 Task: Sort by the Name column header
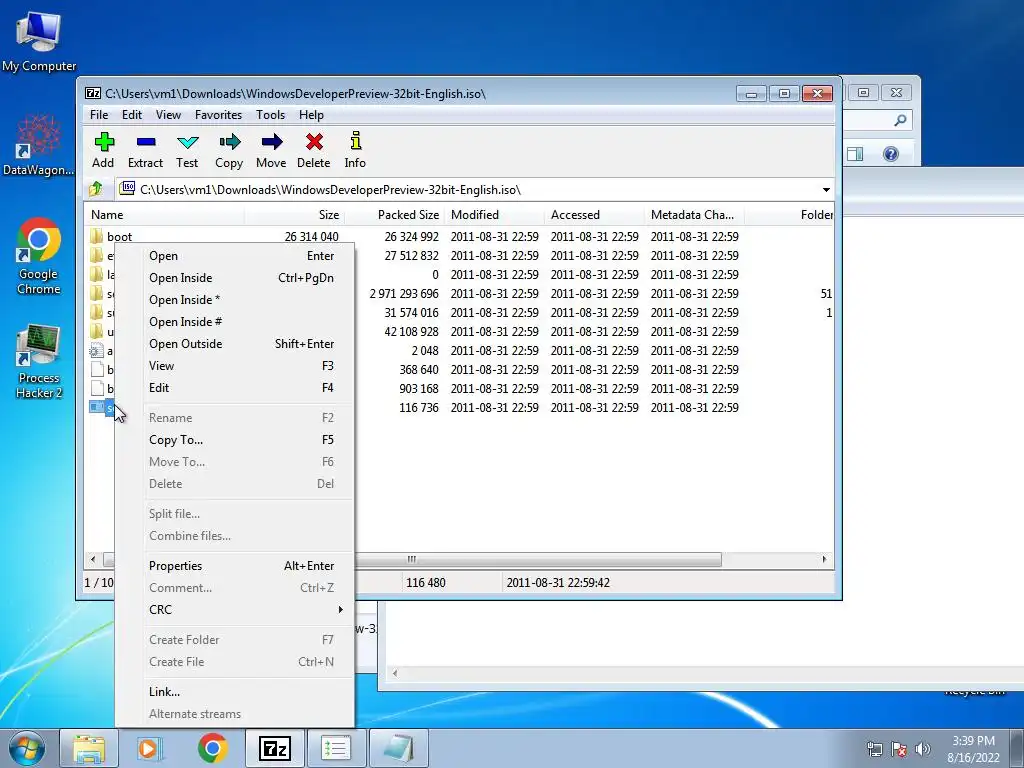coord(165,215)
